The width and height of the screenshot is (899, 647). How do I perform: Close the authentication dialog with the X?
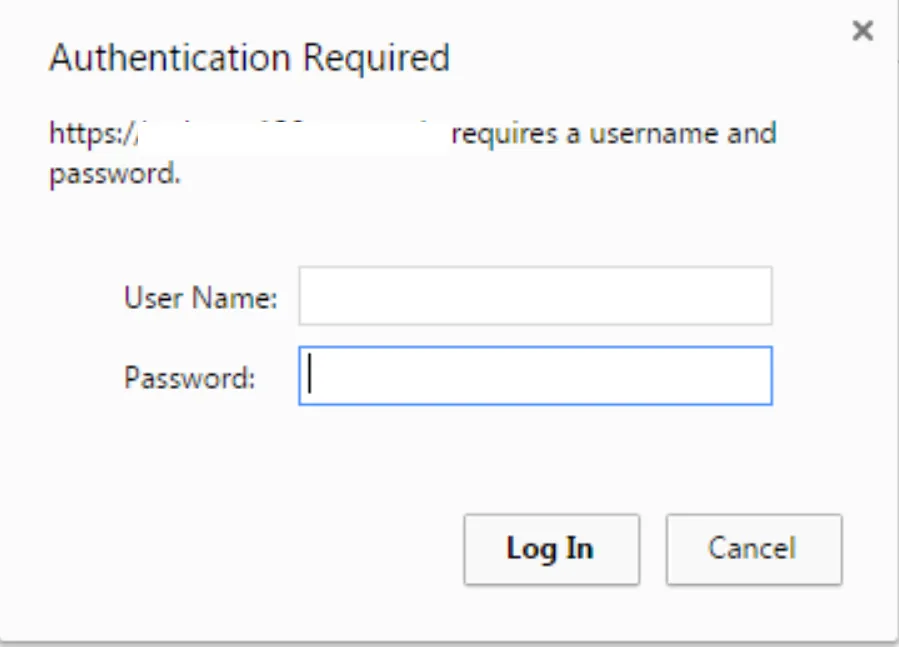coord(862,31)
